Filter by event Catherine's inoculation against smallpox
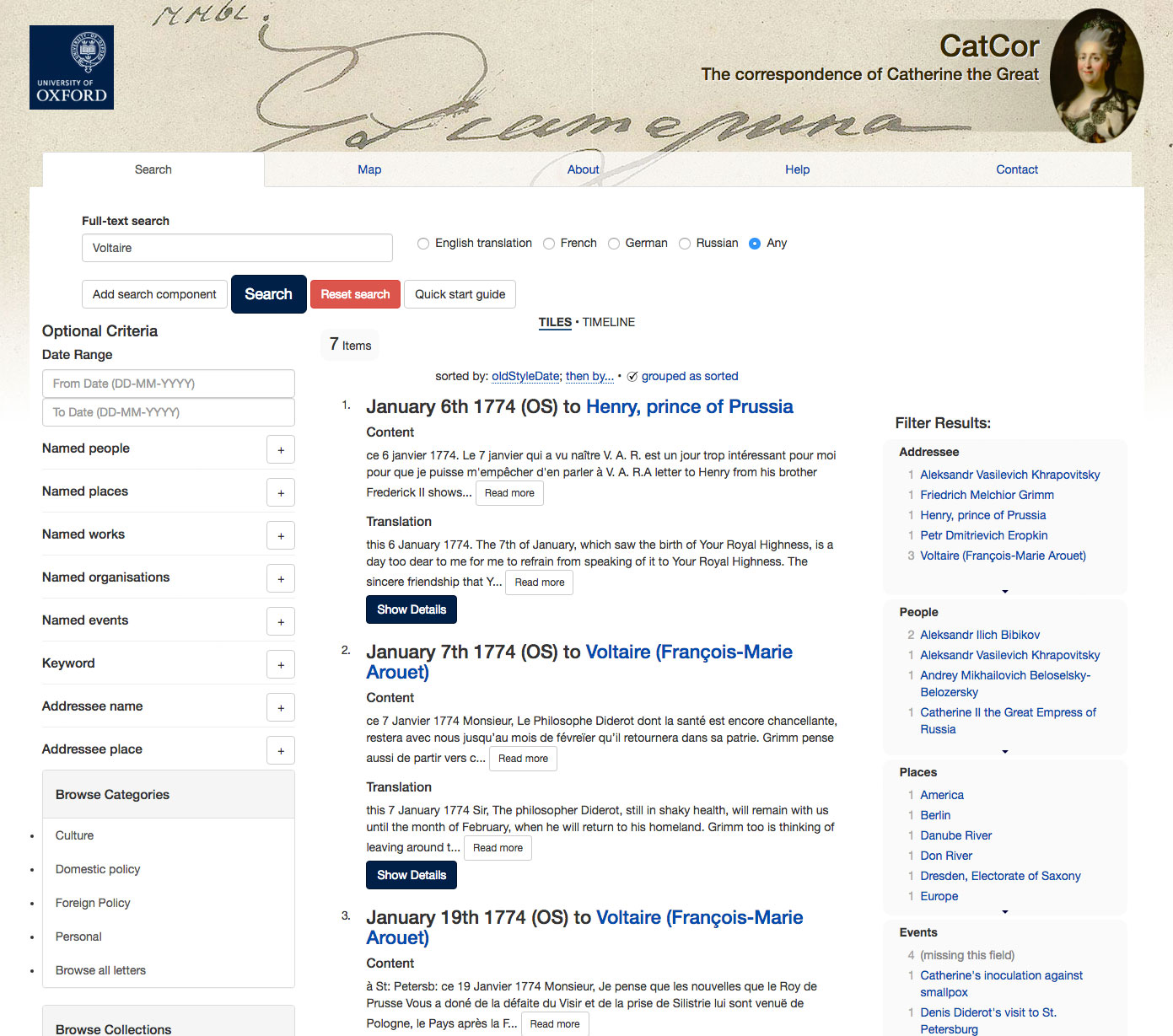 tap(1001, 984)
